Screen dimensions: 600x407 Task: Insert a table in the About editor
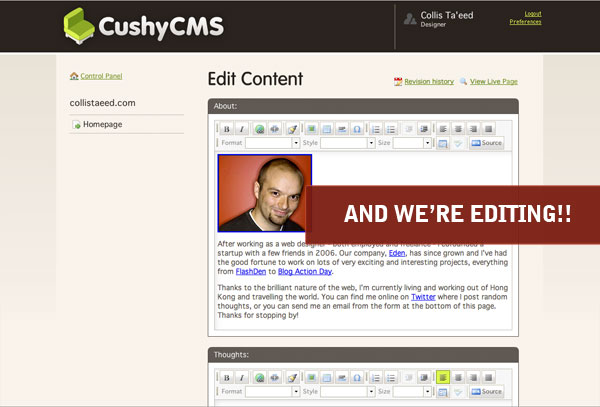point(326,129)
